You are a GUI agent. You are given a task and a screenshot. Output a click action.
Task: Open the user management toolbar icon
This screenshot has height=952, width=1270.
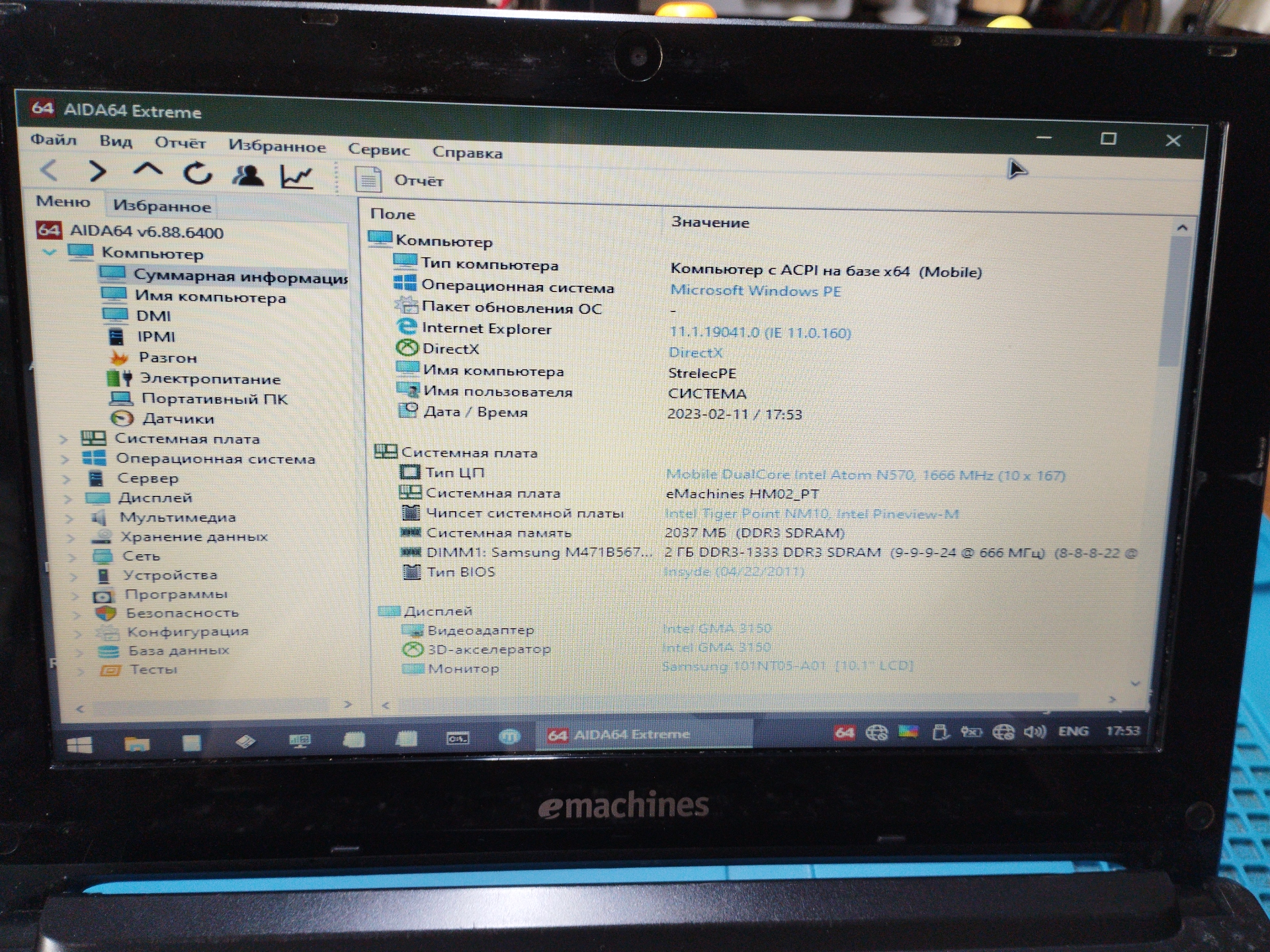[247, 175]
